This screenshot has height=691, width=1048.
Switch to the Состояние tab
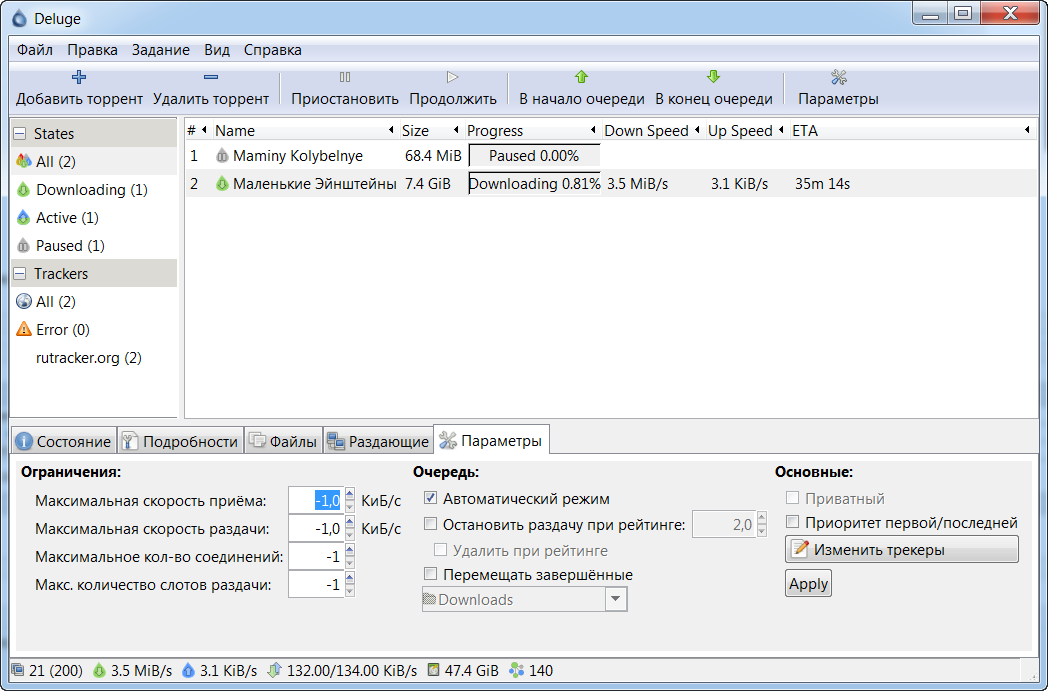(63, 441)
